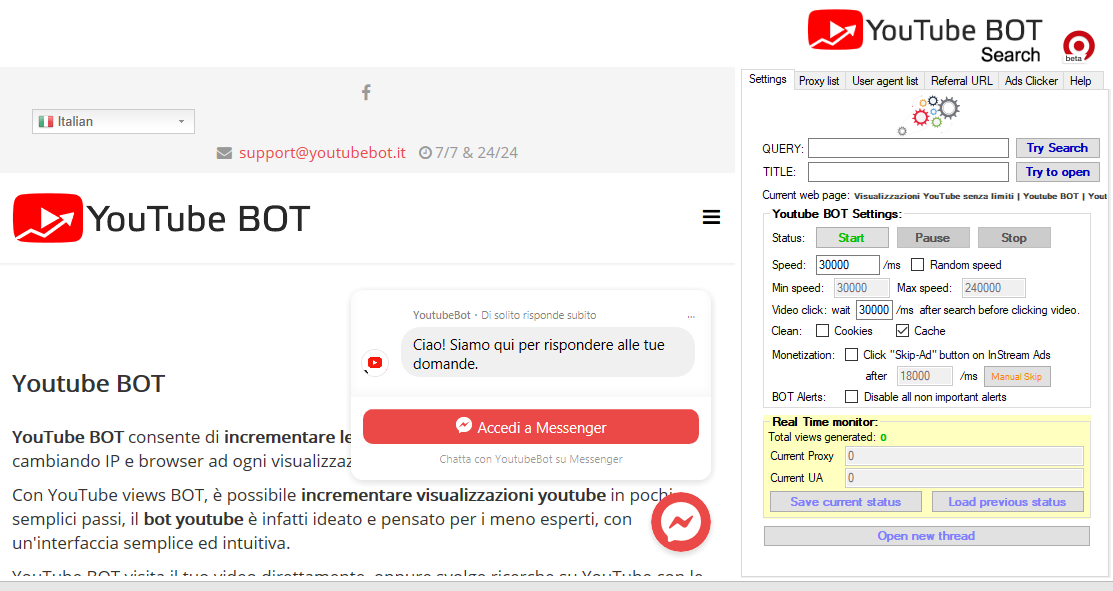Open the Ads Clicker tab

[x=1031, y=81]
